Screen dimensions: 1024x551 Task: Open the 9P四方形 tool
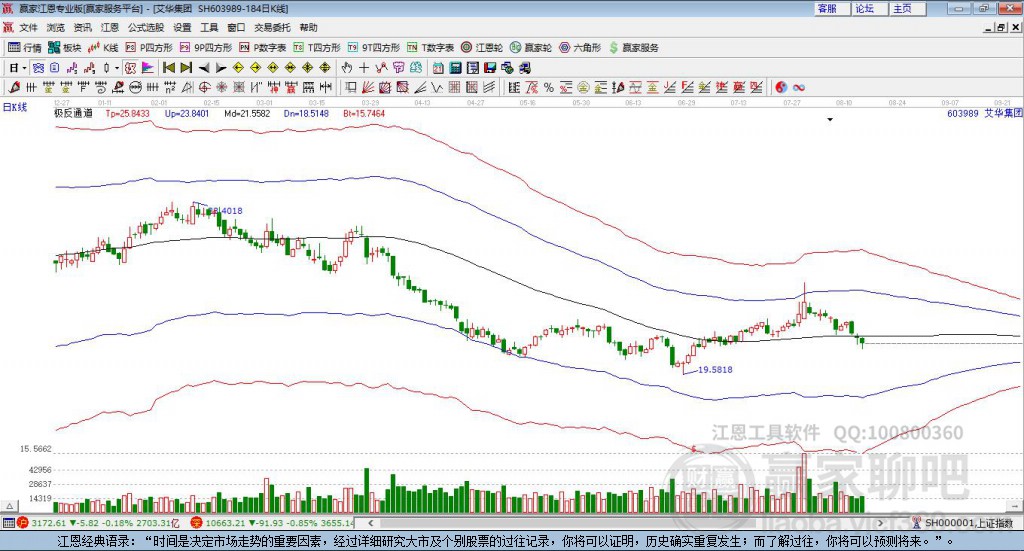pyautogui.click(x=206, y=48)
